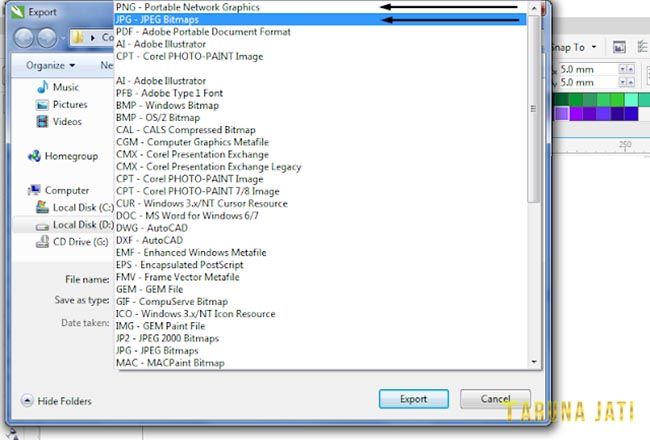This screenshot has width=650, height=440.
Task: Select JP2 - JPEG 2000 Bitmaps
Action: click(x=320, y=338)
